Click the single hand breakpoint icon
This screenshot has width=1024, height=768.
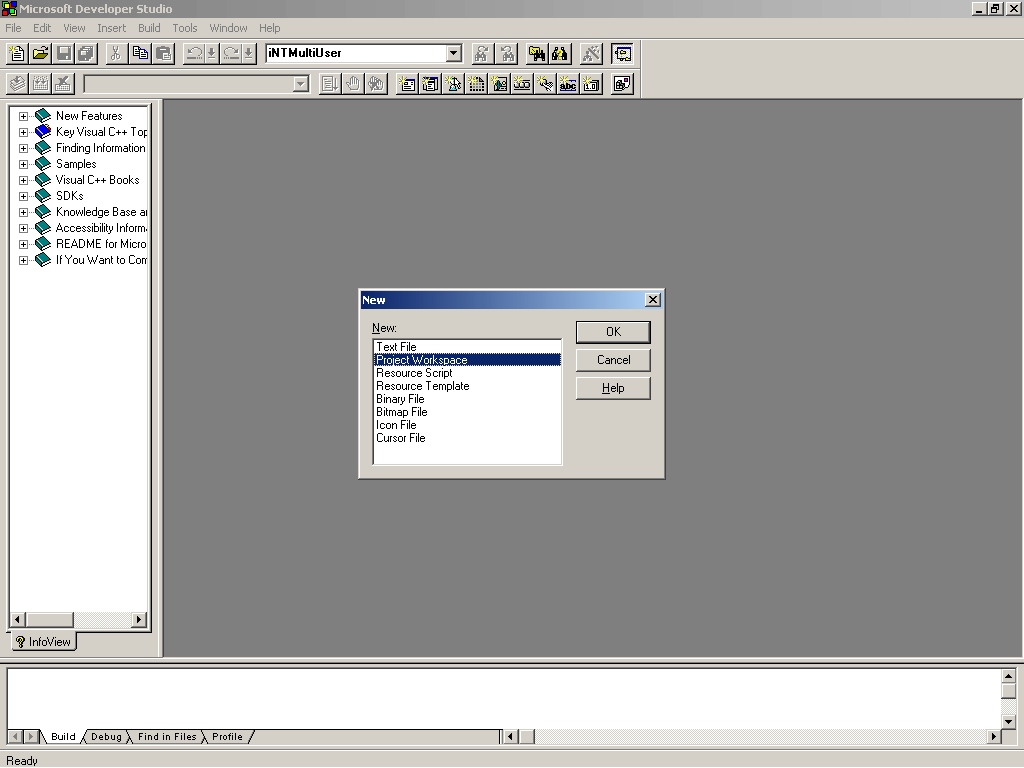click(x=353, y=84)
